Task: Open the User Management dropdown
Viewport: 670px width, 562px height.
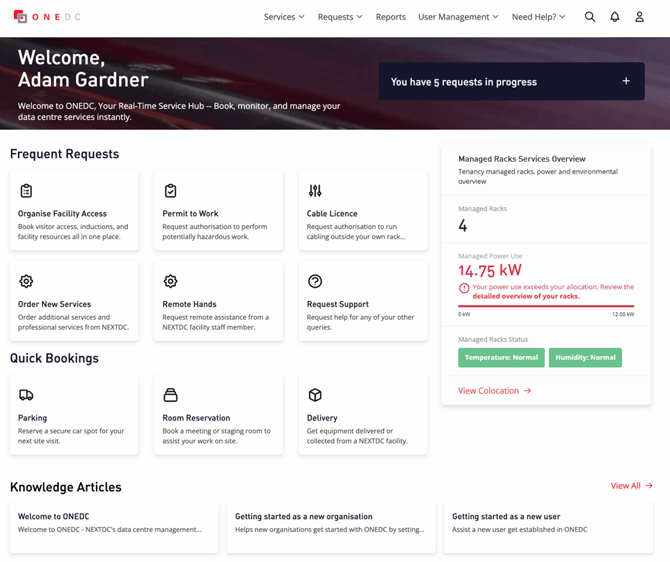Action: [x=458, y=17]
